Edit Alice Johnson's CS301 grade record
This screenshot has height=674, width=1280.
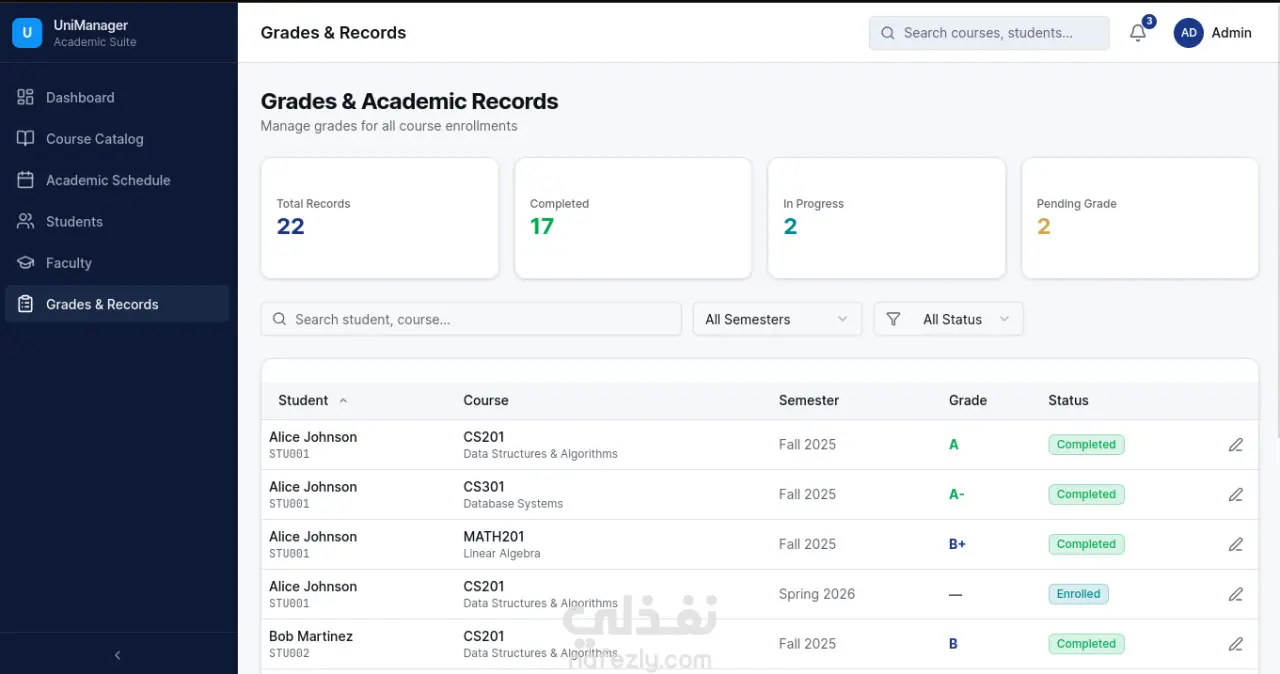pyautogui.click(x=1236, y=494)
